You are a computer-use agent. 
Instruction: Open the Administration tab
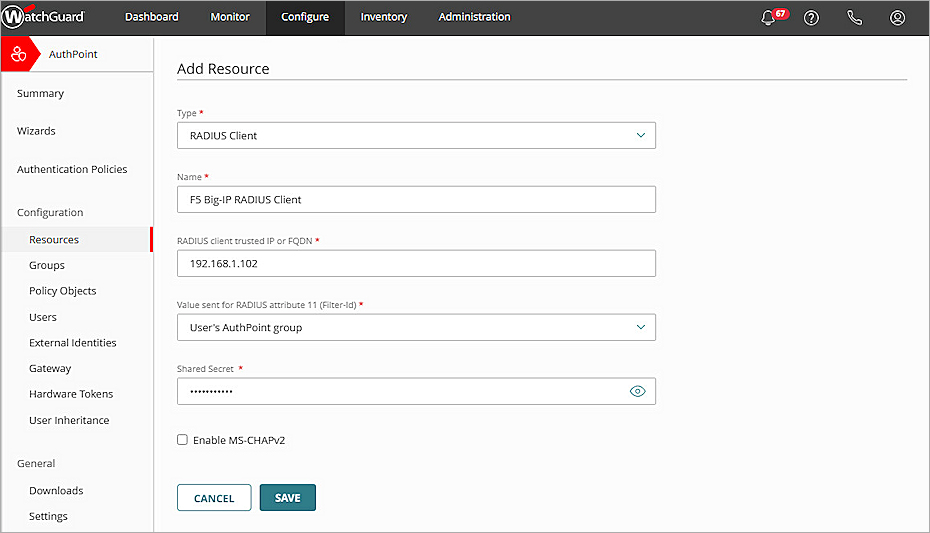click(474, 17)
